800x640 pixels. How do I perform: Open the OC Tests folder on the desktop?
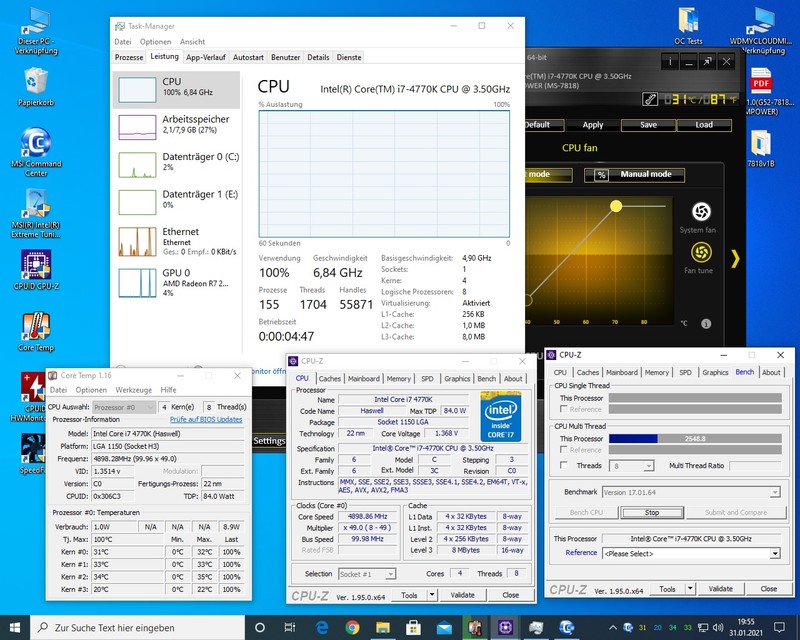688,26
